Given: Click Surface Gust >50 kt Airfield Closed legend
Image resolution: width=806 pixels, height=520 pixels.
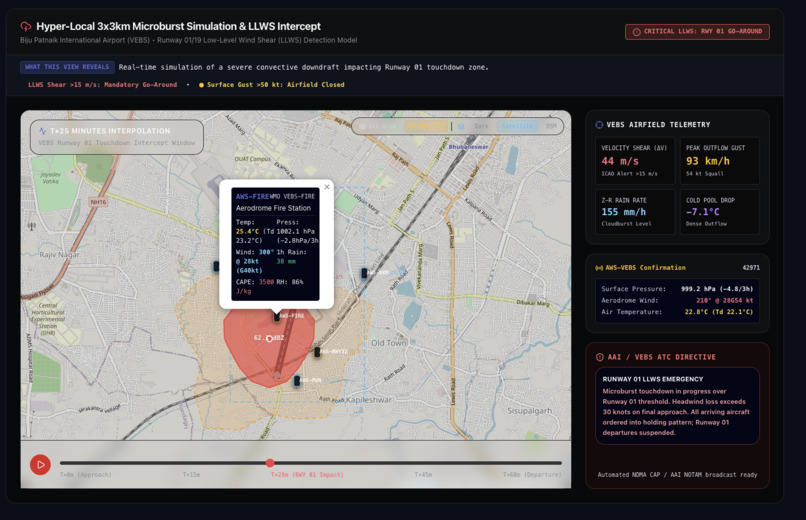Looking at the screenshot, I should [276, 85].
